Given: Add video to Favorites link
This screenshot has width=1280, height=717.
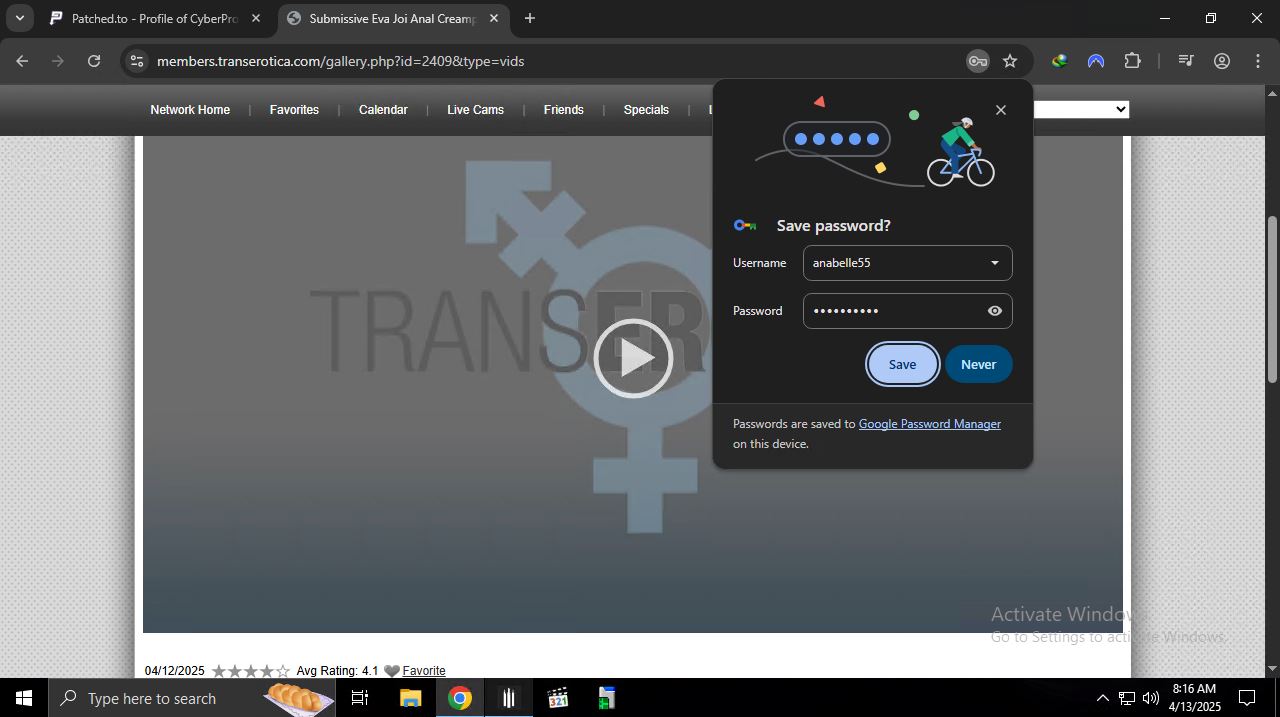Looking at the screenshot, I should coord(423,671).
